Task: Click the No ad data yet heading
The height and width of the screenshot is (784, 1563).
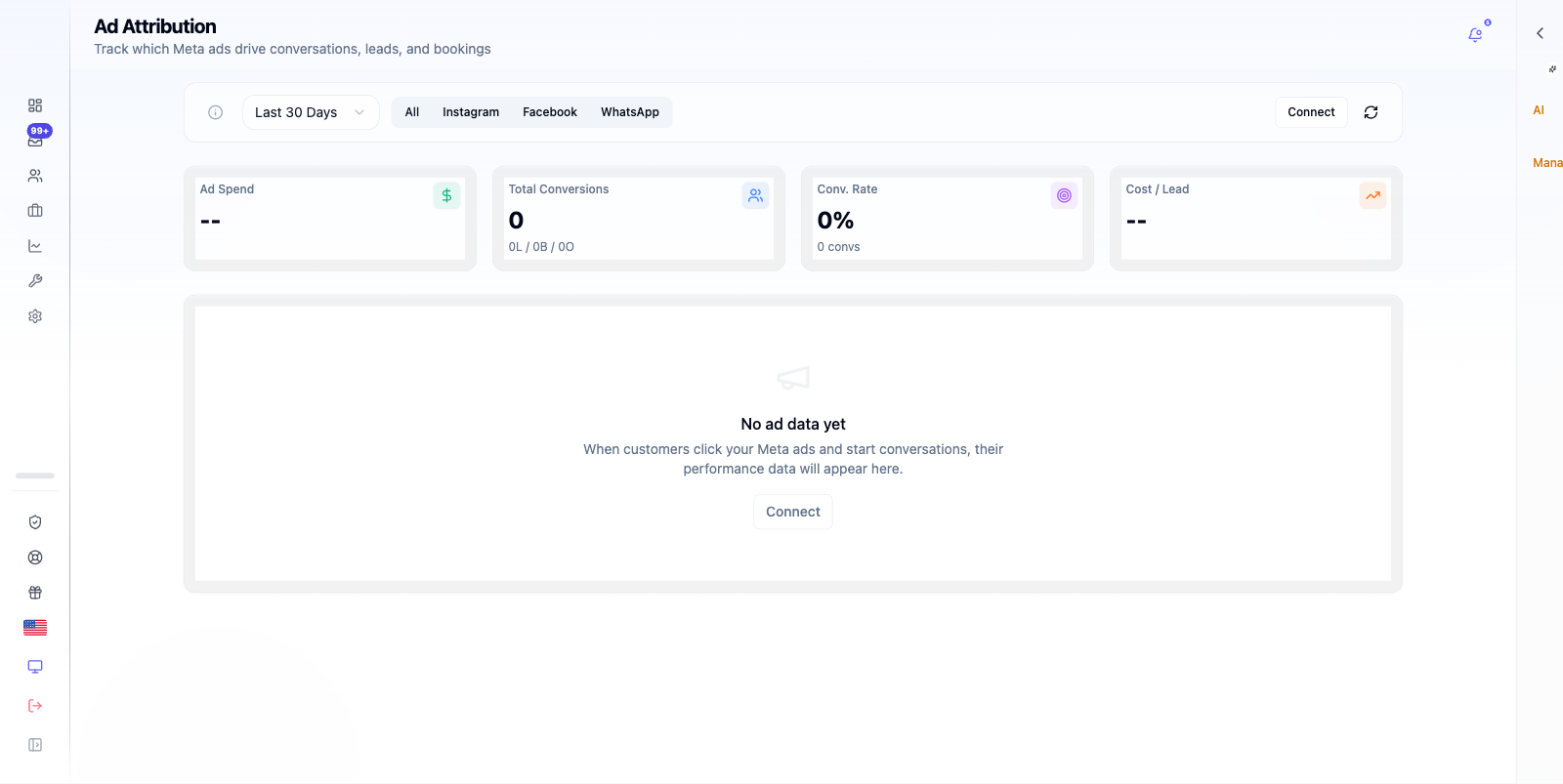Action: pos(793,424)
